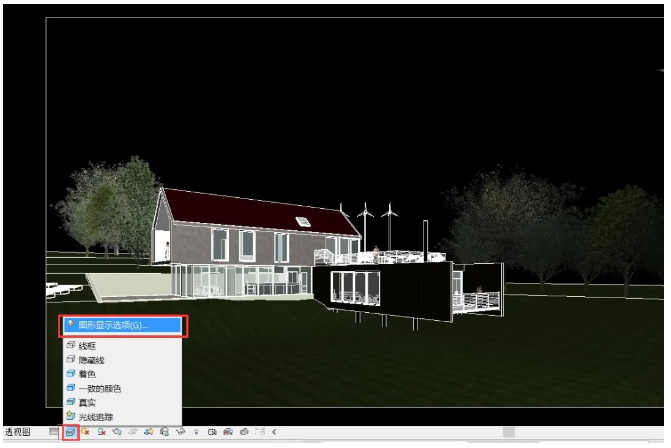Enable 光线追踪 visual style
Screen dimensions: 671x448
(x=123, y=417)
